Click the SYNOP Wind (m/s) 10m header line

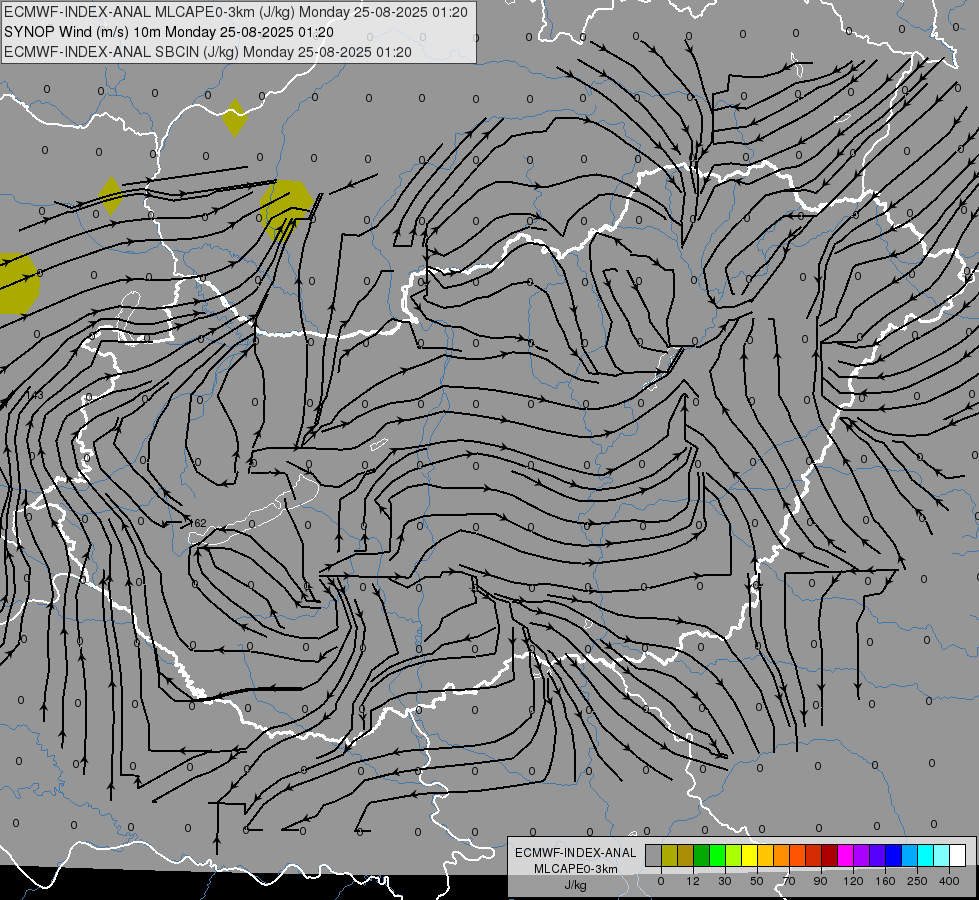(169, 32)
